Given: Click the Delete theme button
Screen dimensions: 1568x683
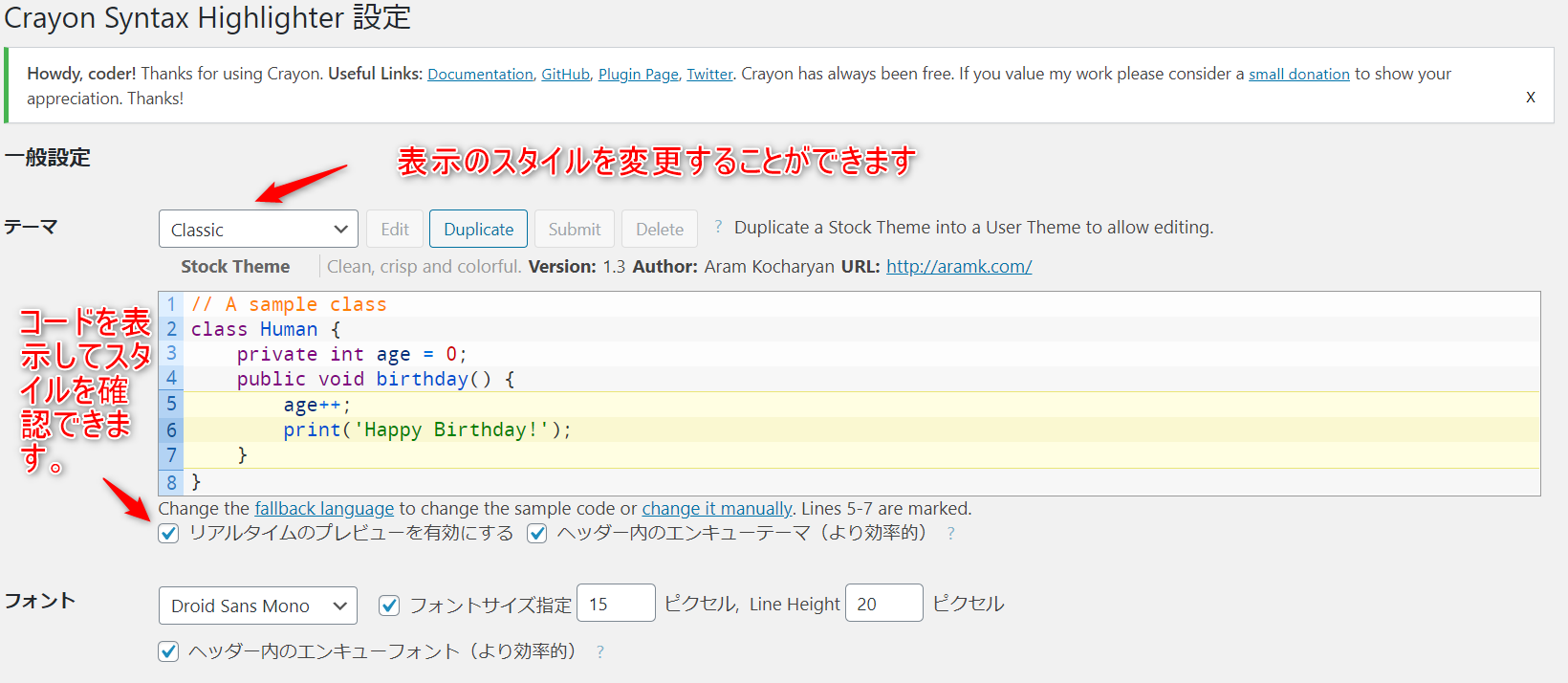Looking at the screenshot, I should click(660, 230).
